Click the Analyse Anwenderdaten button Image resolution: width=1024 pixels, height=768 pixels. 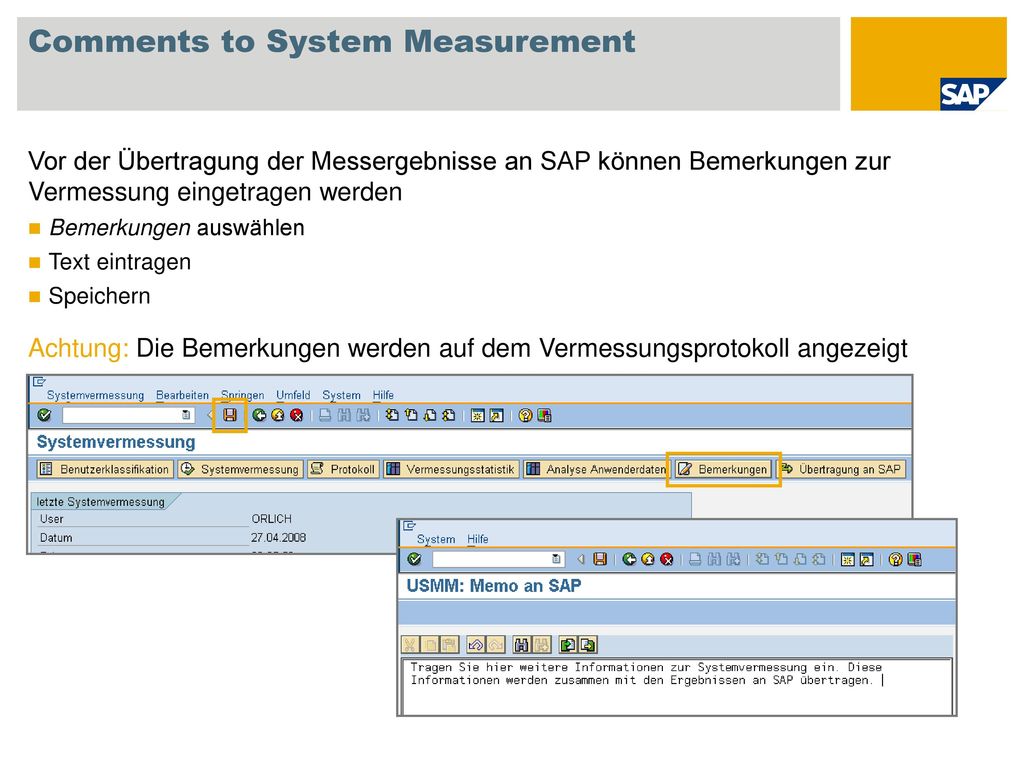pos(596,469)
